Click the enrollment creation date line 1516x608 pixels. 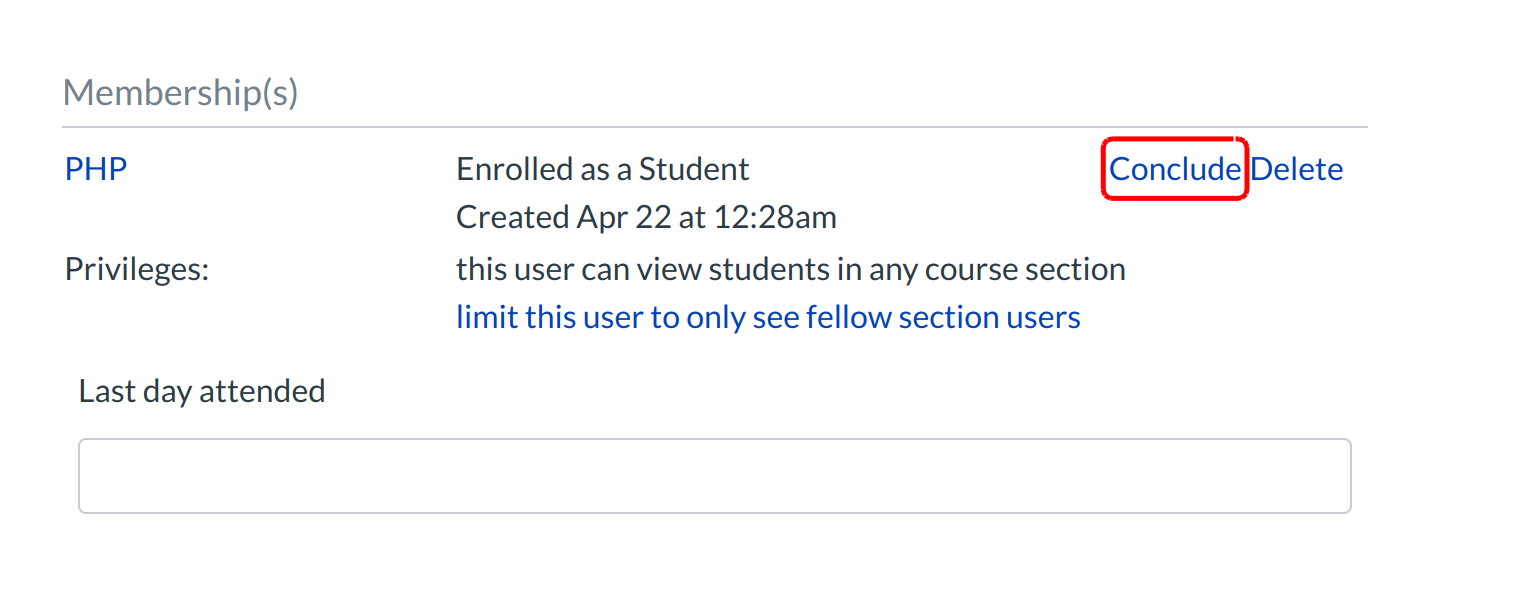coord(646,217)
